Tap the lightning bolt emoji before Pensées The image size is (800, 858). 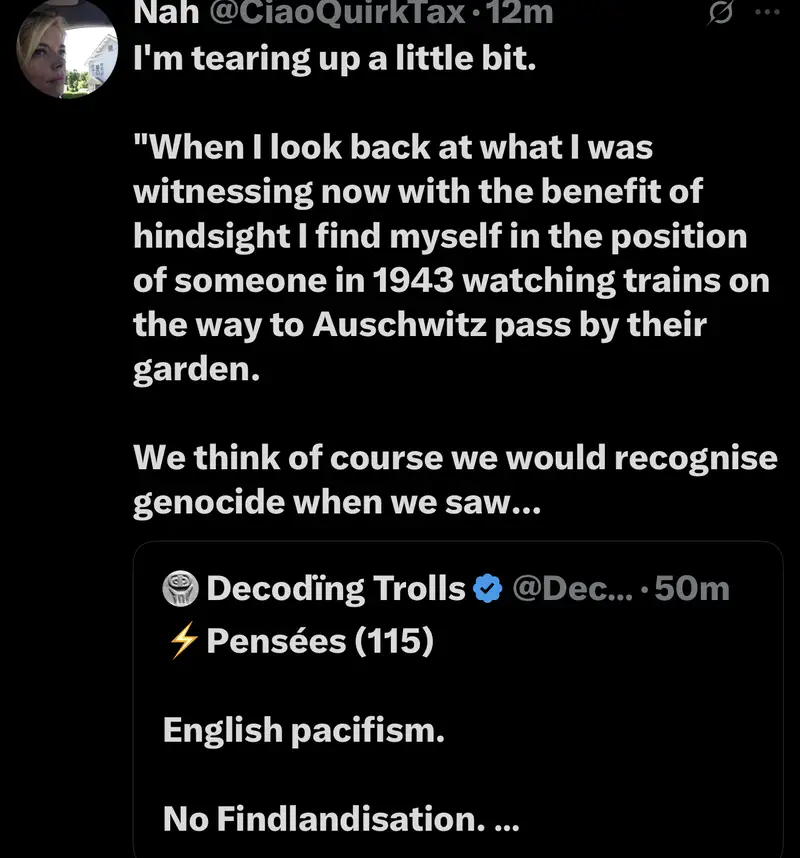pos(181,640)
